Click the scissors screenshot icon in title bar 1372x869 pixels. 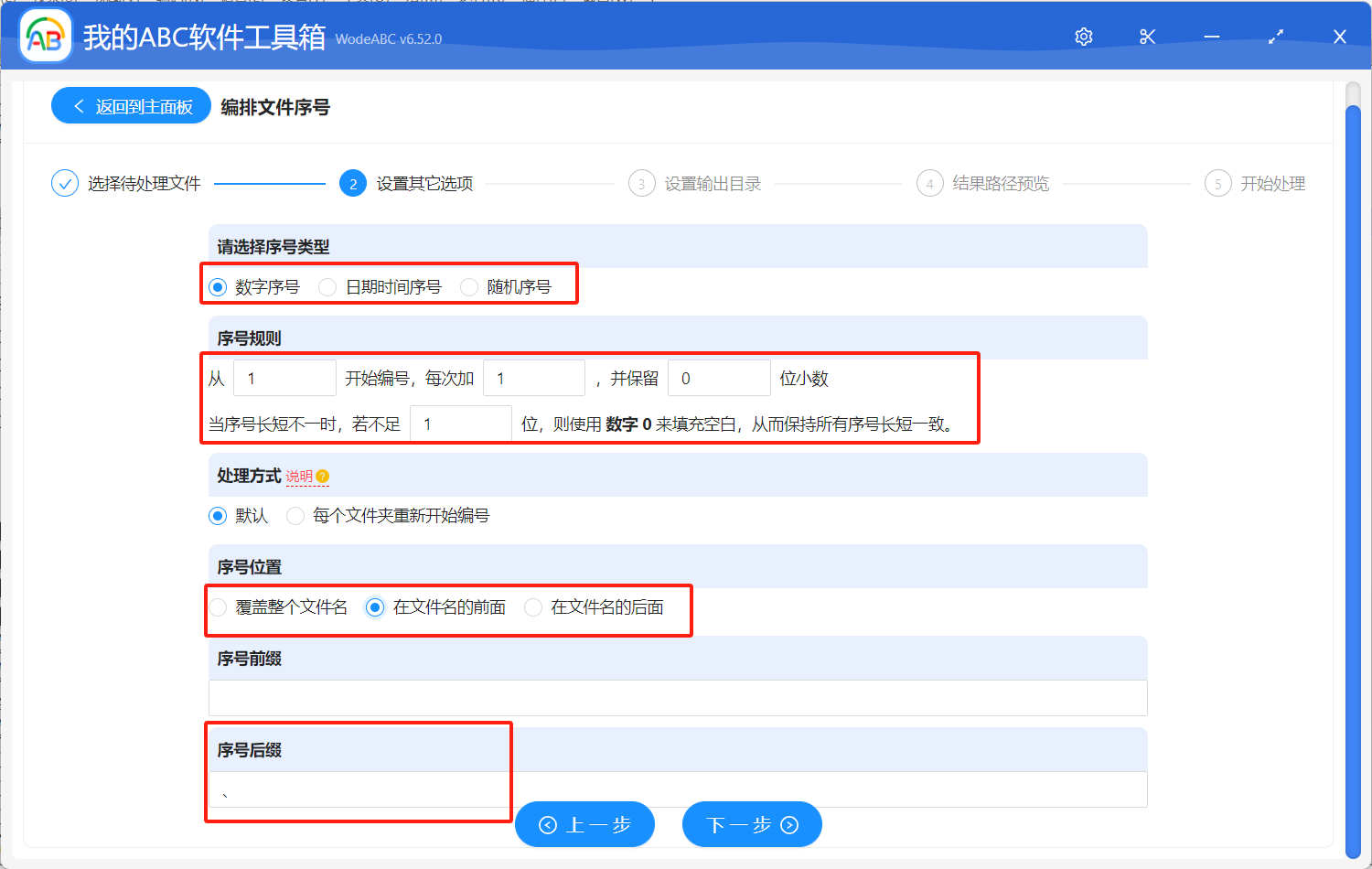click(x=1147, y=37)
